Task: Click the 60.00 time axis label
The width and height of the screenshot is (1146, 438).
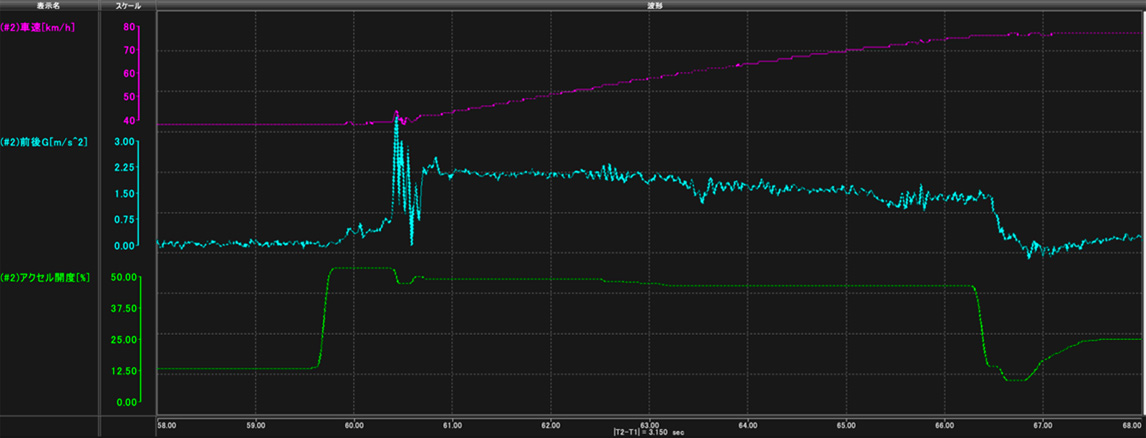Action: click(x=355, y=424)
